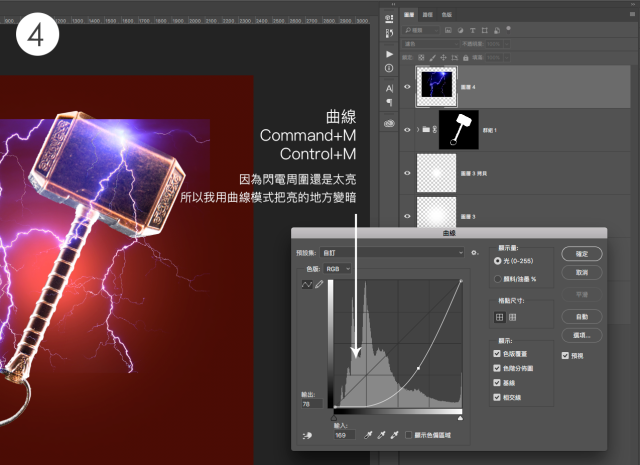Click the 自動 auto button

coord(581,316)
